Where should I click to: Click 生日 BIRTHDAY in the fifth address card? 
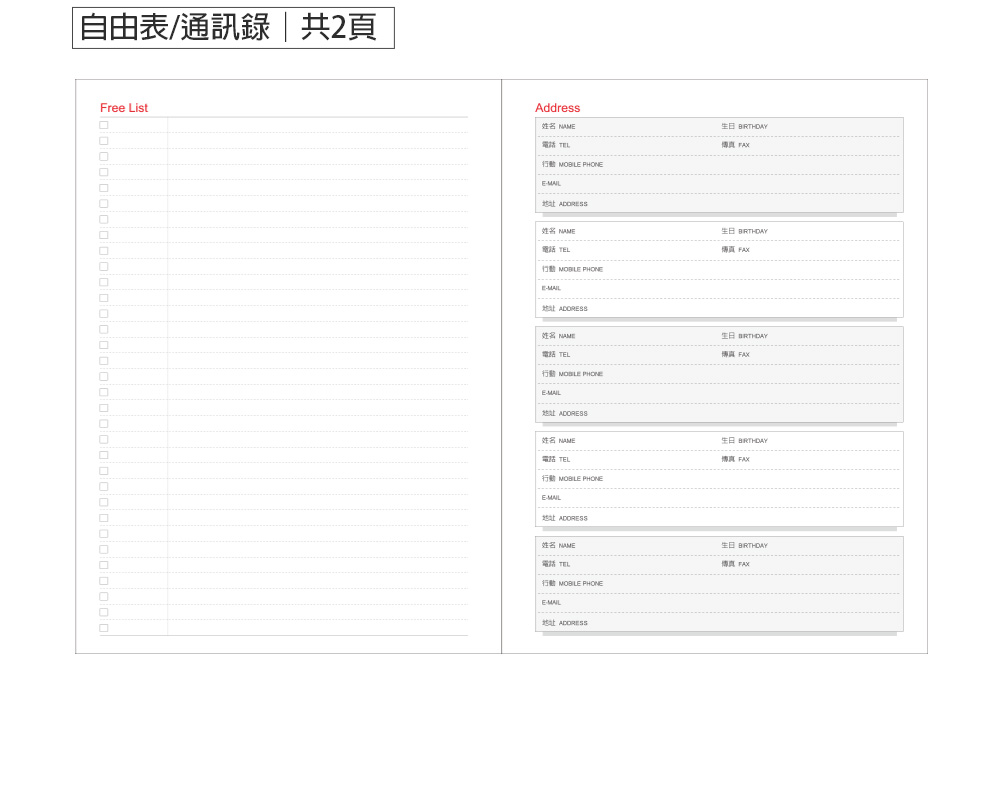coord(744,545)
